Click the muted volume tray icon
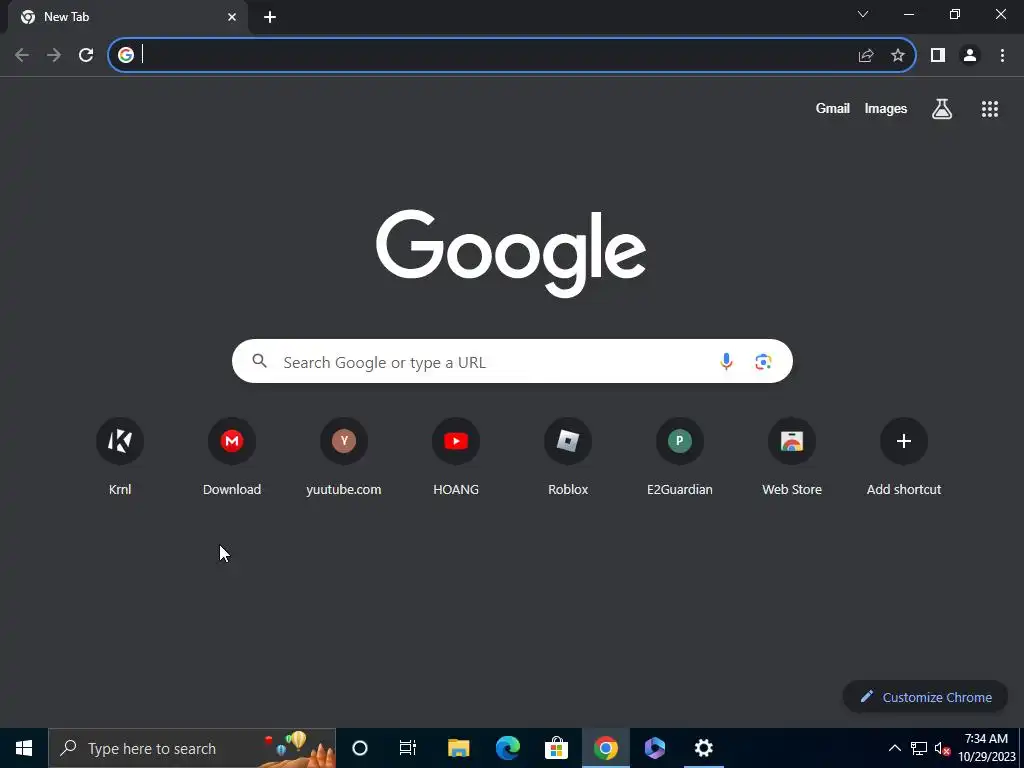1024x768 pixels. (x=942, y=748)
